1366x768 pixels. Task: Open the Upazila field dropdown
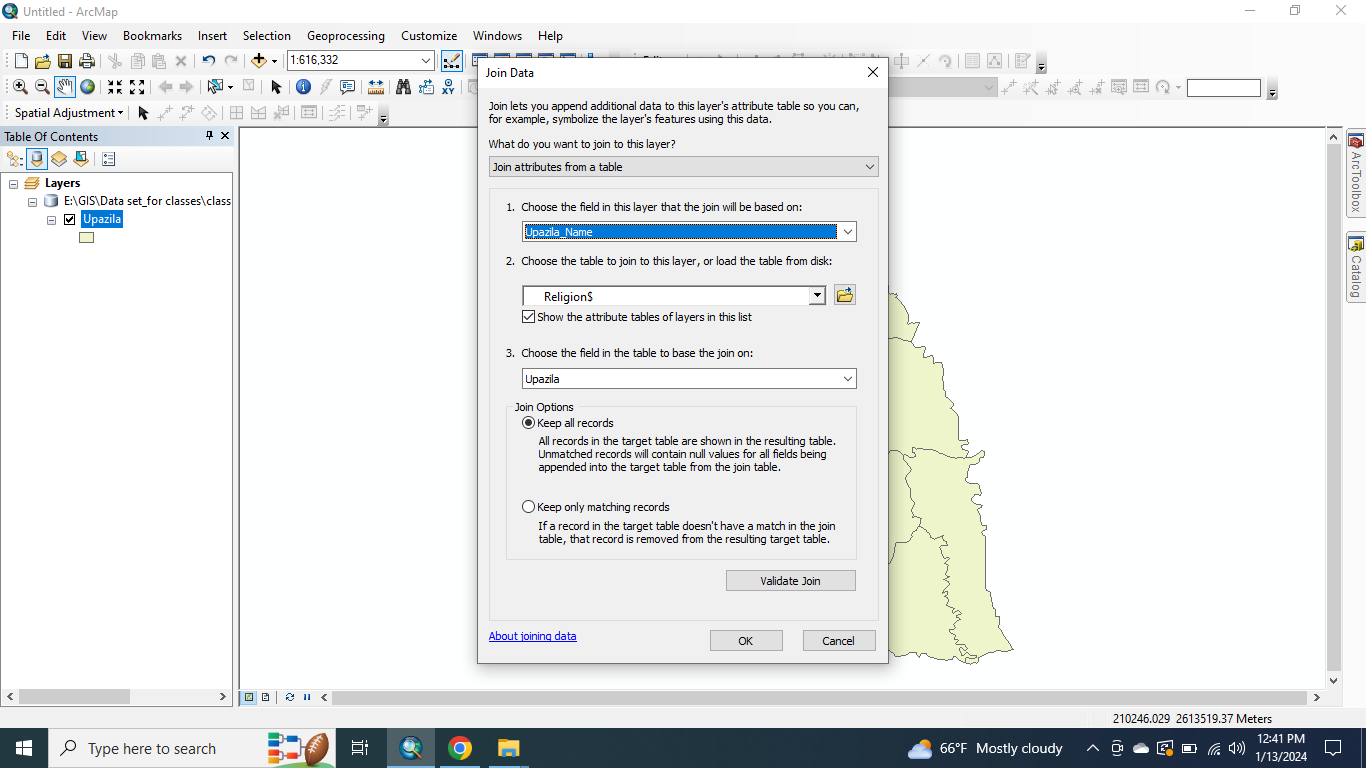pos(849,378)
